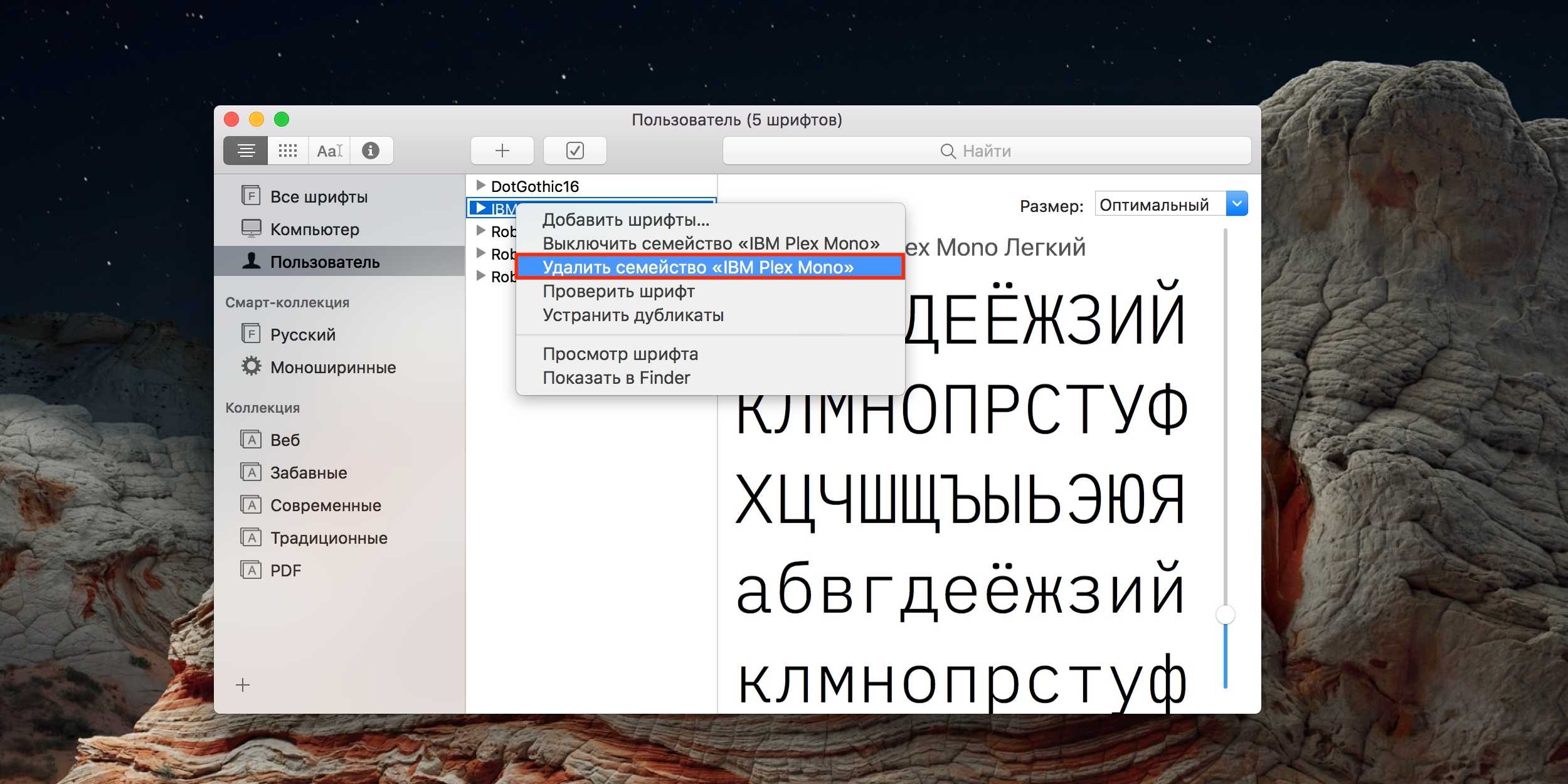Screen dimensions: 1568x784
Task: Choose Добавить шрифты… from the context menu
Action: [710, 220]
